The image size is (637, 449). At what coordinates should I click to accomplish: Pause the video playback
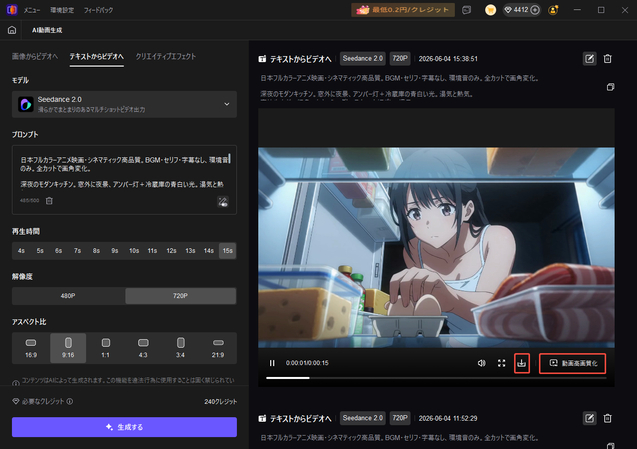pyautogui.click(x=272, y=363)
